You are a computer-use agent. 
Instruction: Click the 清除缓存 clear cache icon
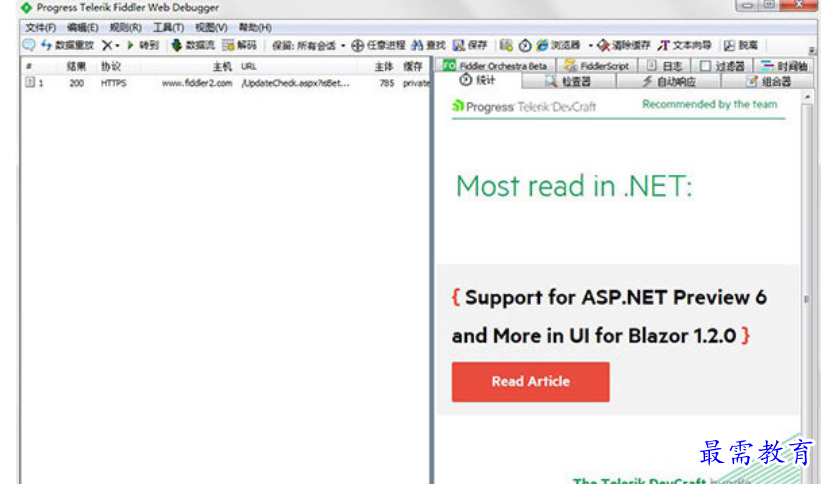(x=603, y=46)
